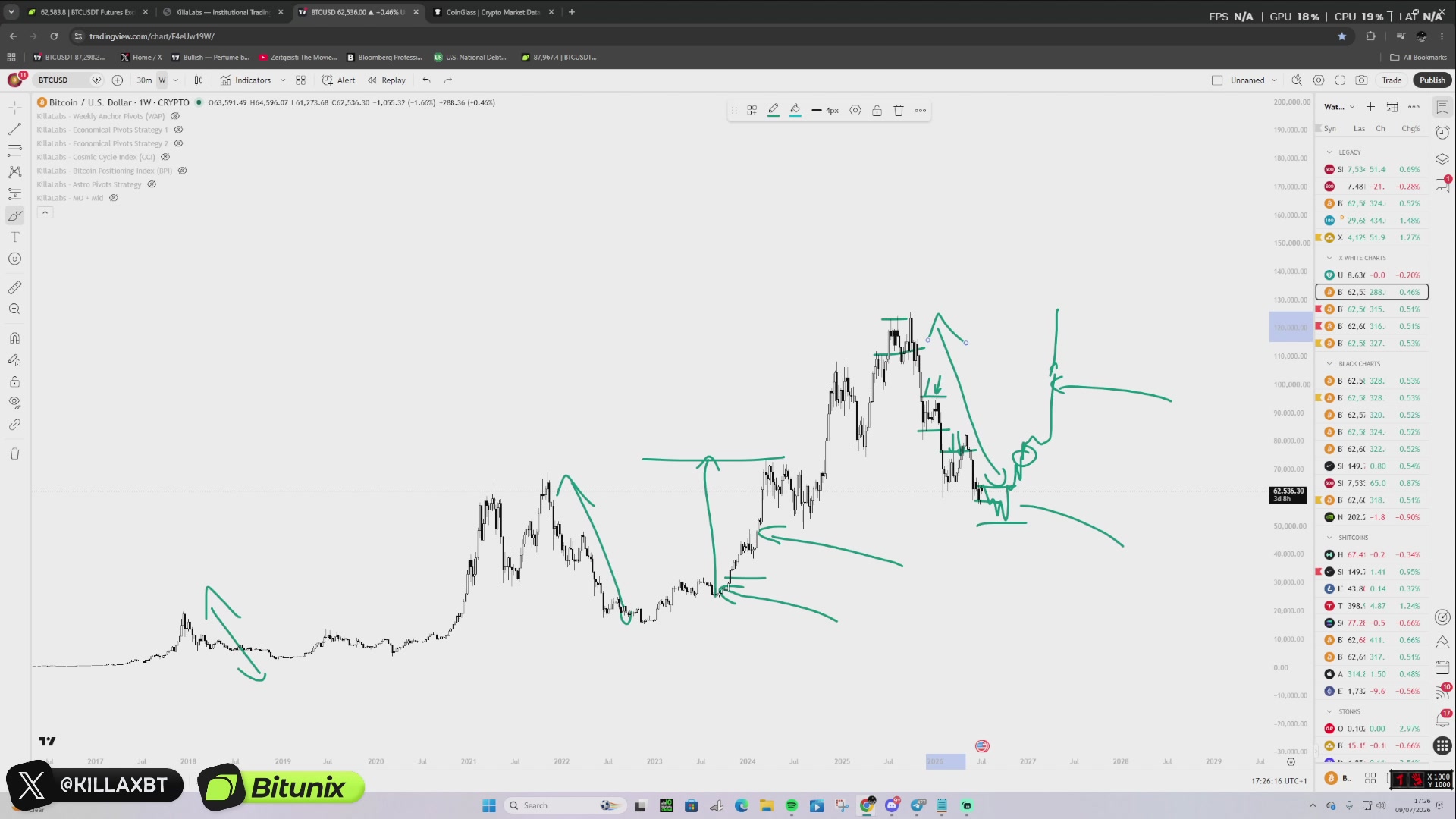Click the Windows taskbar Search box

pos(565,805)
